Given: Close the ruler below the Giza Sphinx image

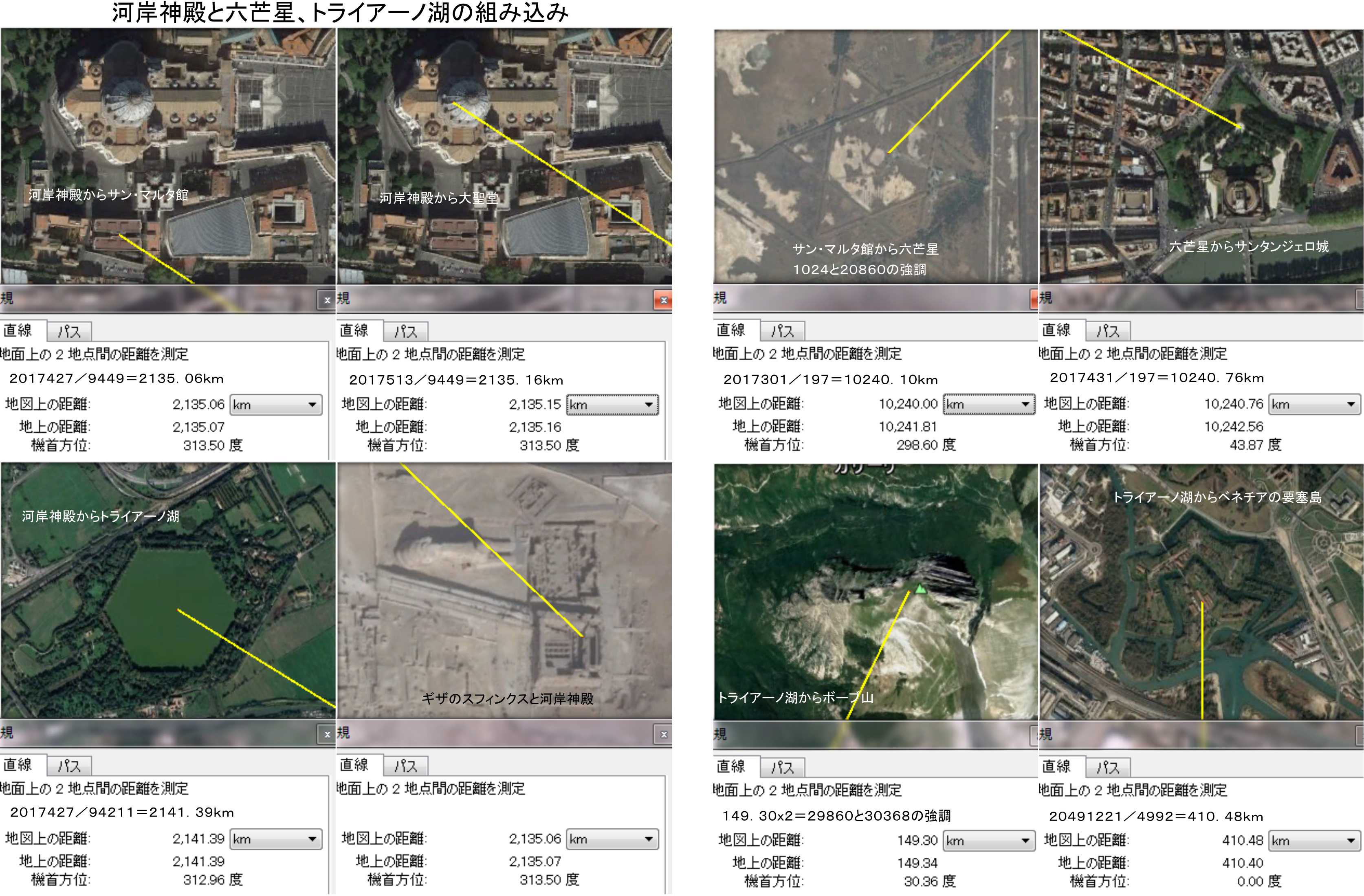Looking at the screenshot, I should tap(663, 734).
